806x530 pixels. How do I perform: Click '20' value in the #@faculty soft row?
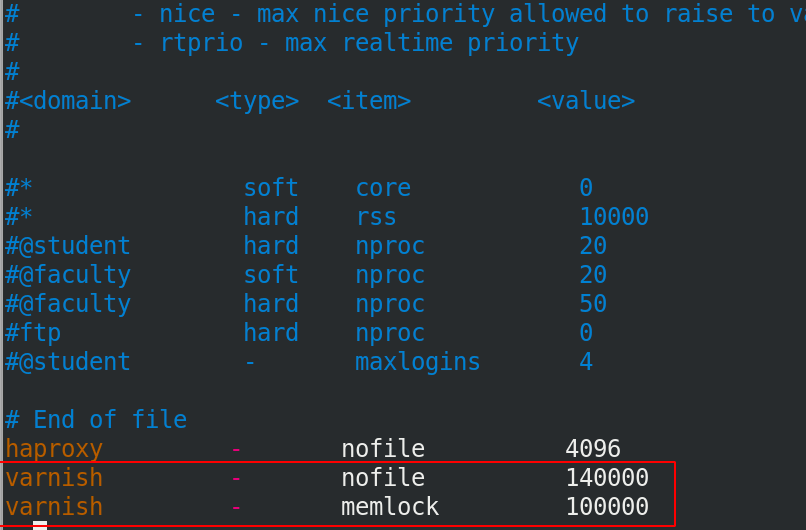[x=593, y=275]
